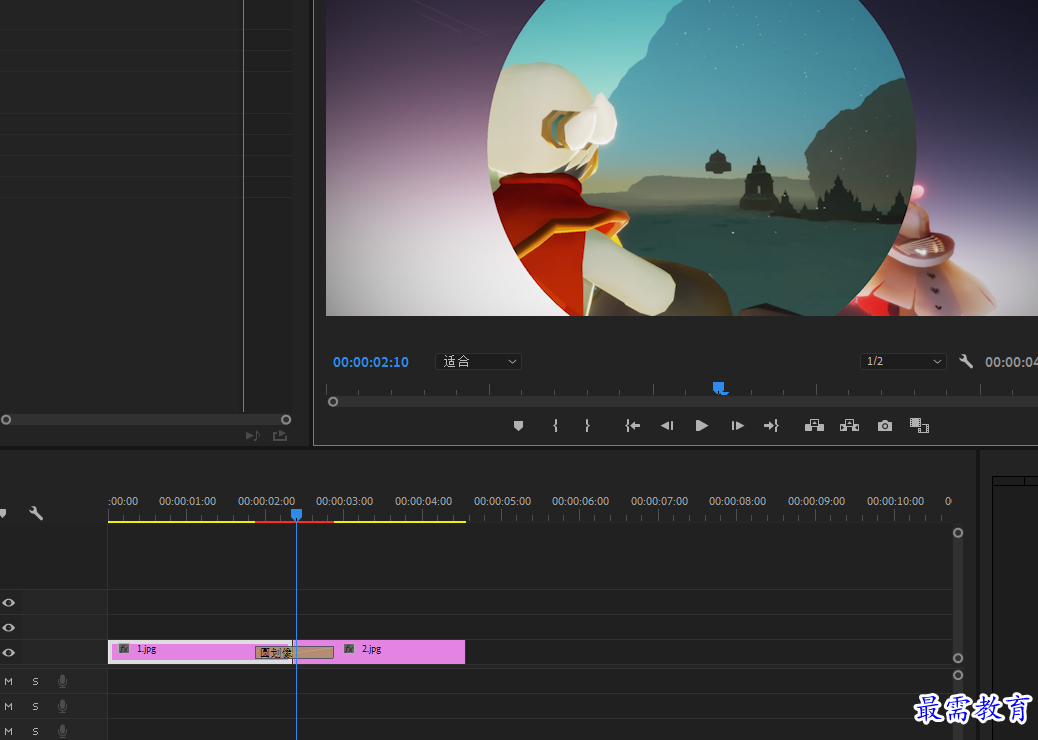Click 00:00:07:00 on the timeline ruler
The image size is (1038, 740).
pyautogui.click(x=659, y=502)
